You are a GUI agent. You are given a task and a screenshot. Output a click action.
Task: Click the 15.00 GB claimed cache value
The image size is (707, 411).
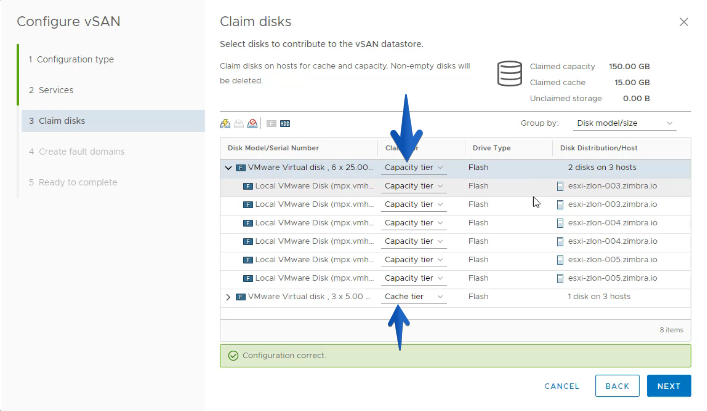632,82
